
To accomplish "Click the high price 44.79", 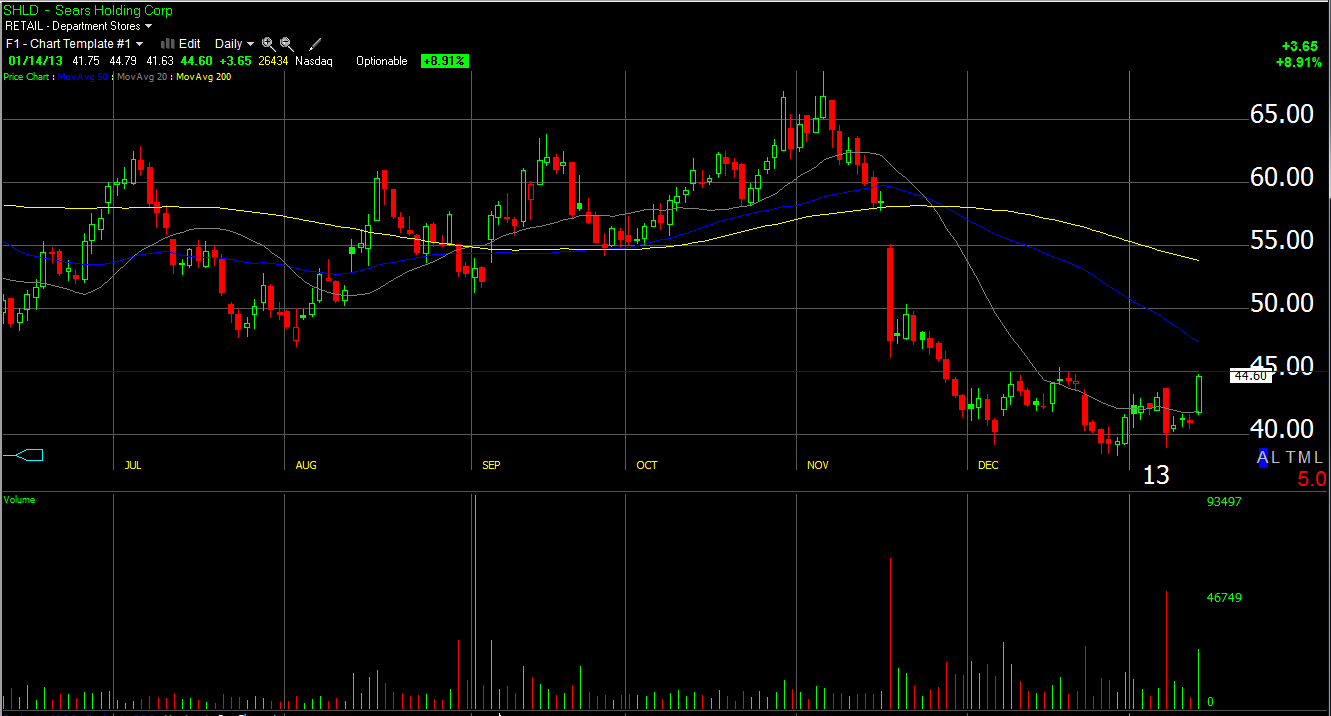I will point(124,61).
